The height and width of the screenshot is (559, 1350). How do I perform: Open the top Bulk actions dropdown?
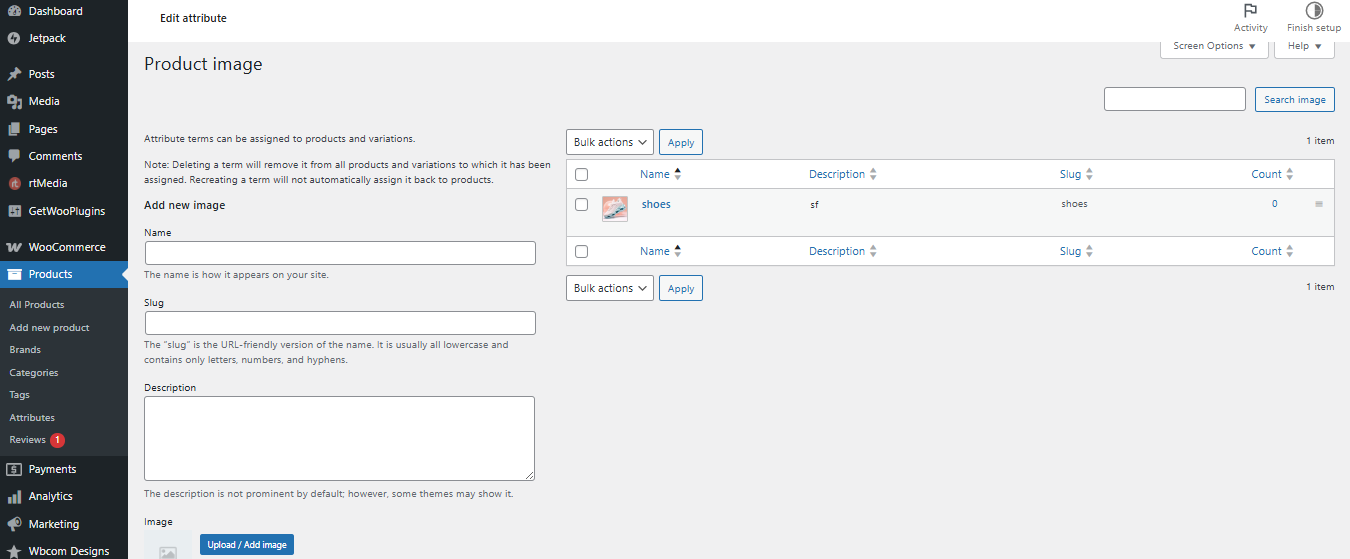tap(610, 142)
